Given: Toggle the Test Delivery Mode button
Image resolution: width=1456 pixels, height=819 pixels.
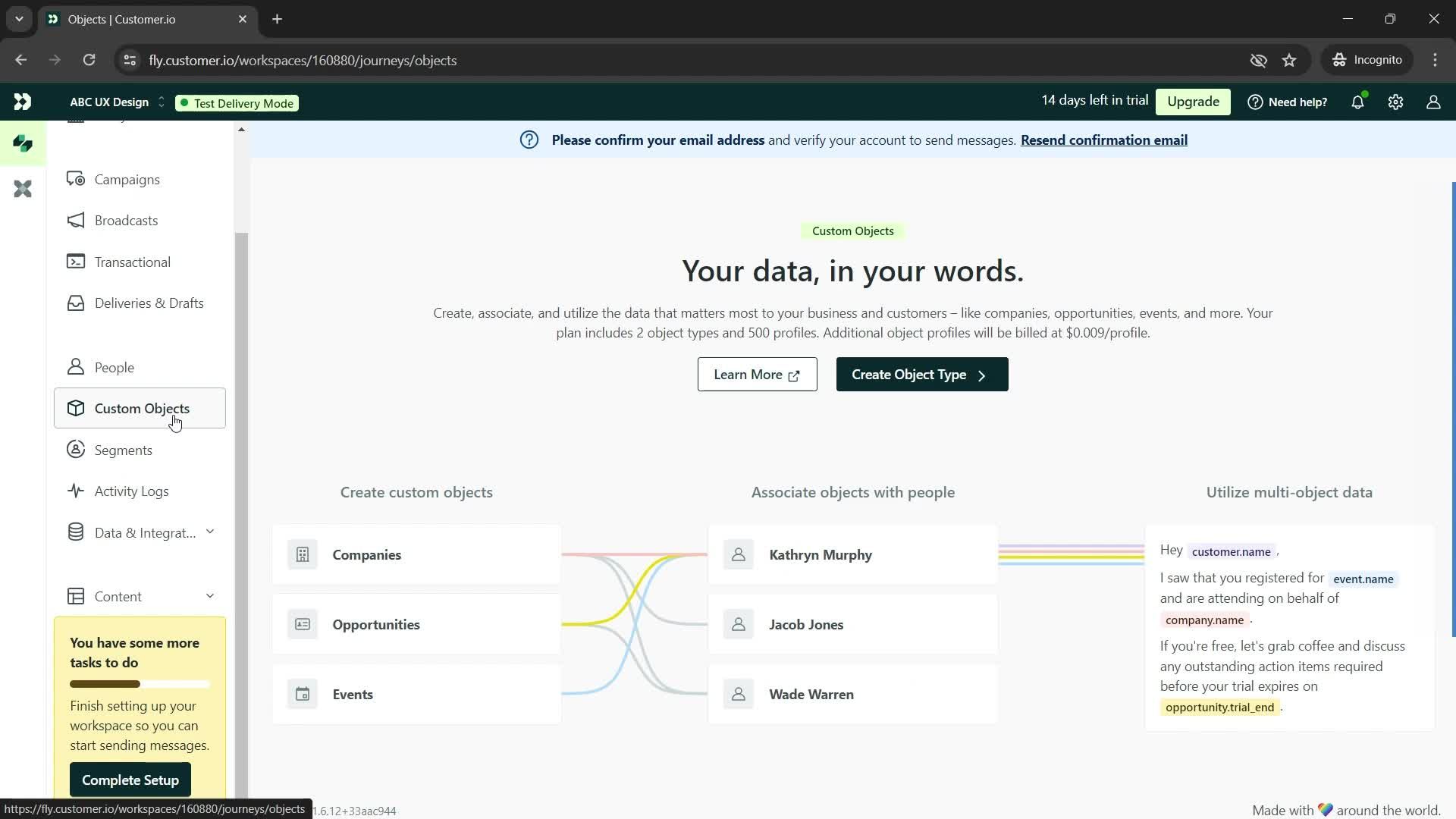Looking at the screenshot, I should (237, 102).
